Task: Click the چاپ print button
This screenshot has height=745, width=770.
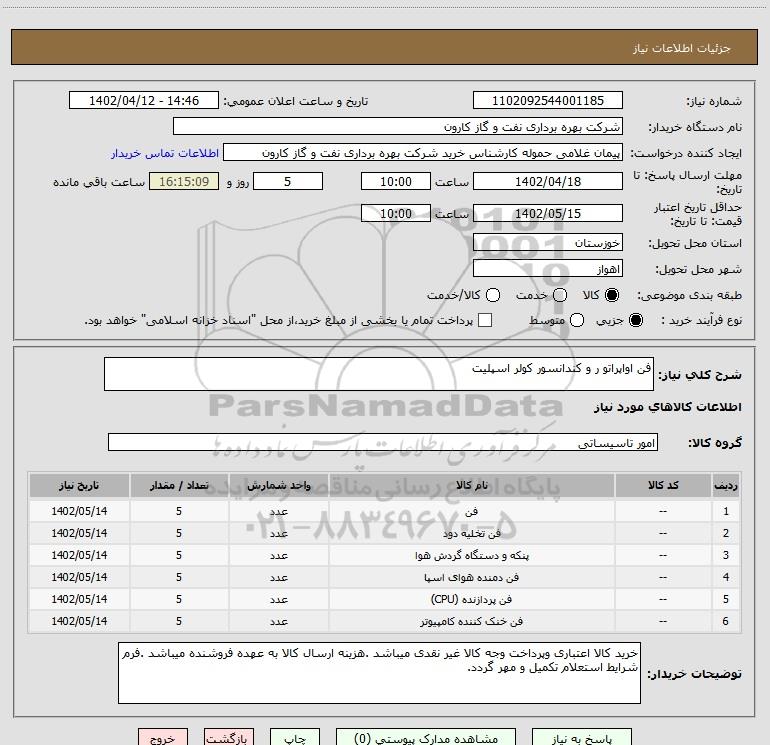Action: tap(295, 738)
